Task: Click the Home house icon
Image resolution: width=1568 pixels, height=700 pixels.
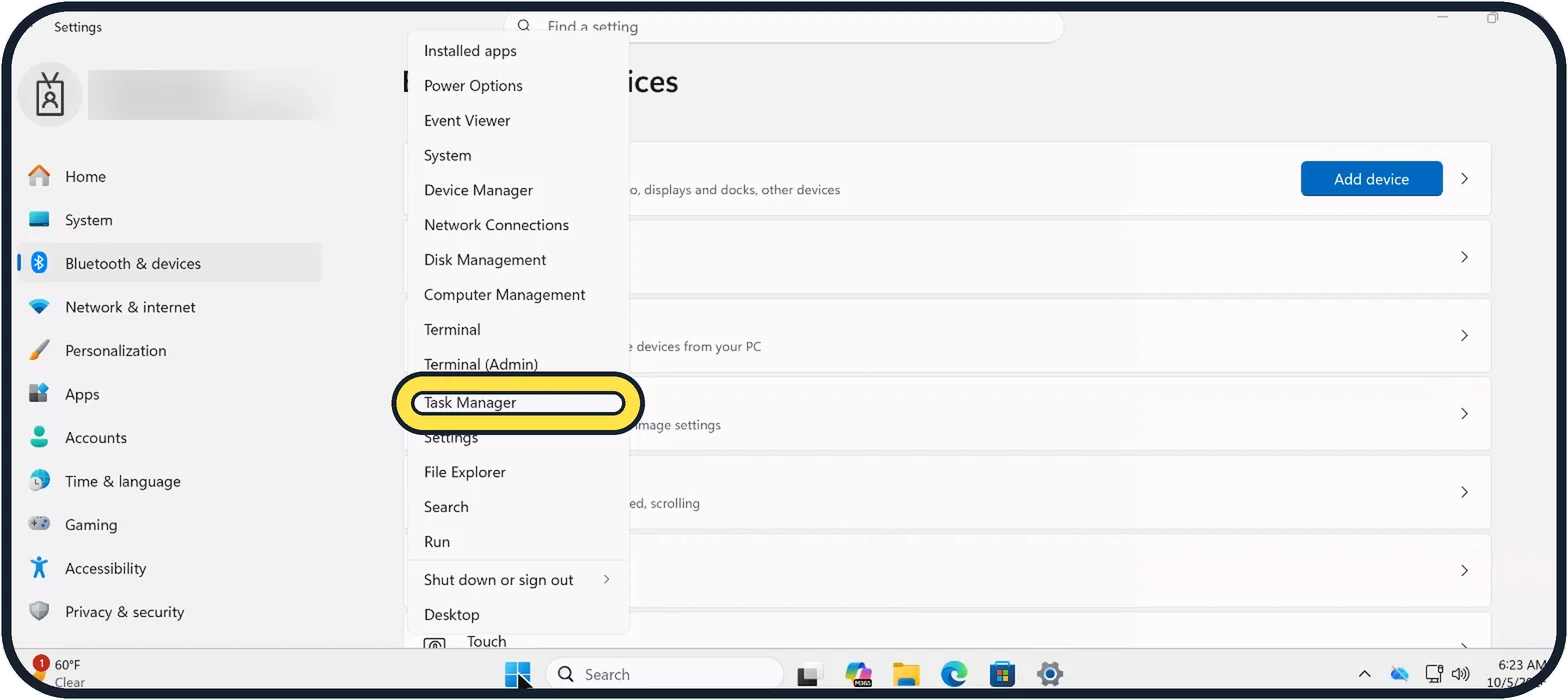Action: tap(39, 176)
